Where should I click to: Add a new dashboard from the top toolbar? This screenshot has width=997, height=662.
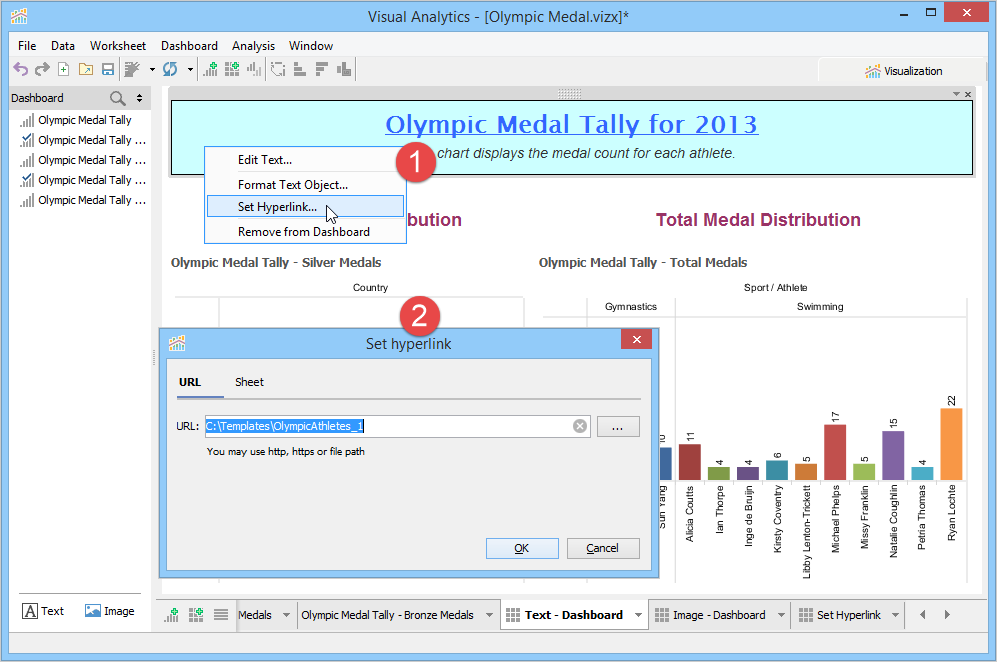pos(232,69)
